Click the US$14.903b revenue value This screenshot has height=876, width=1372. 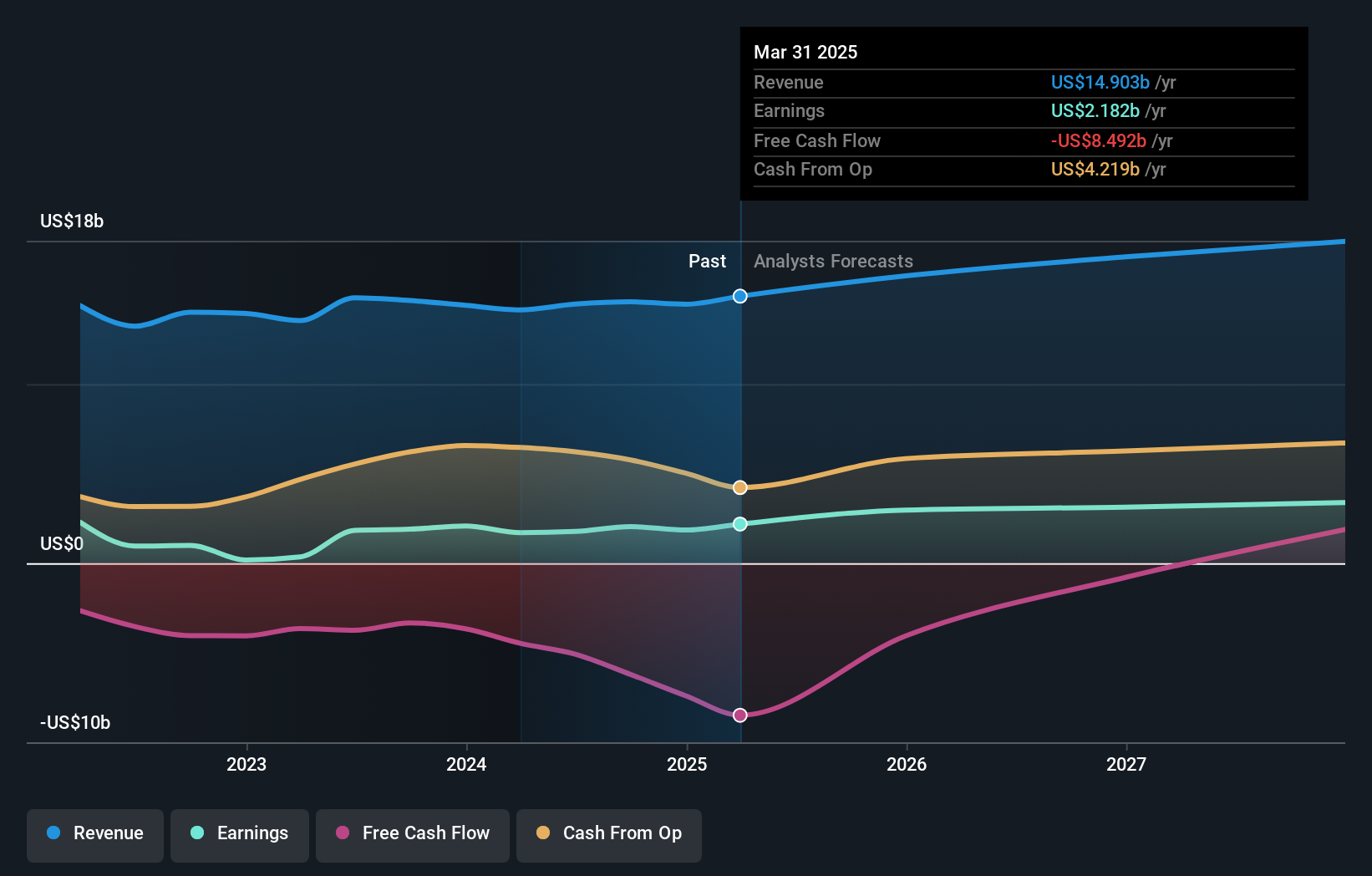click(1100, 82)
